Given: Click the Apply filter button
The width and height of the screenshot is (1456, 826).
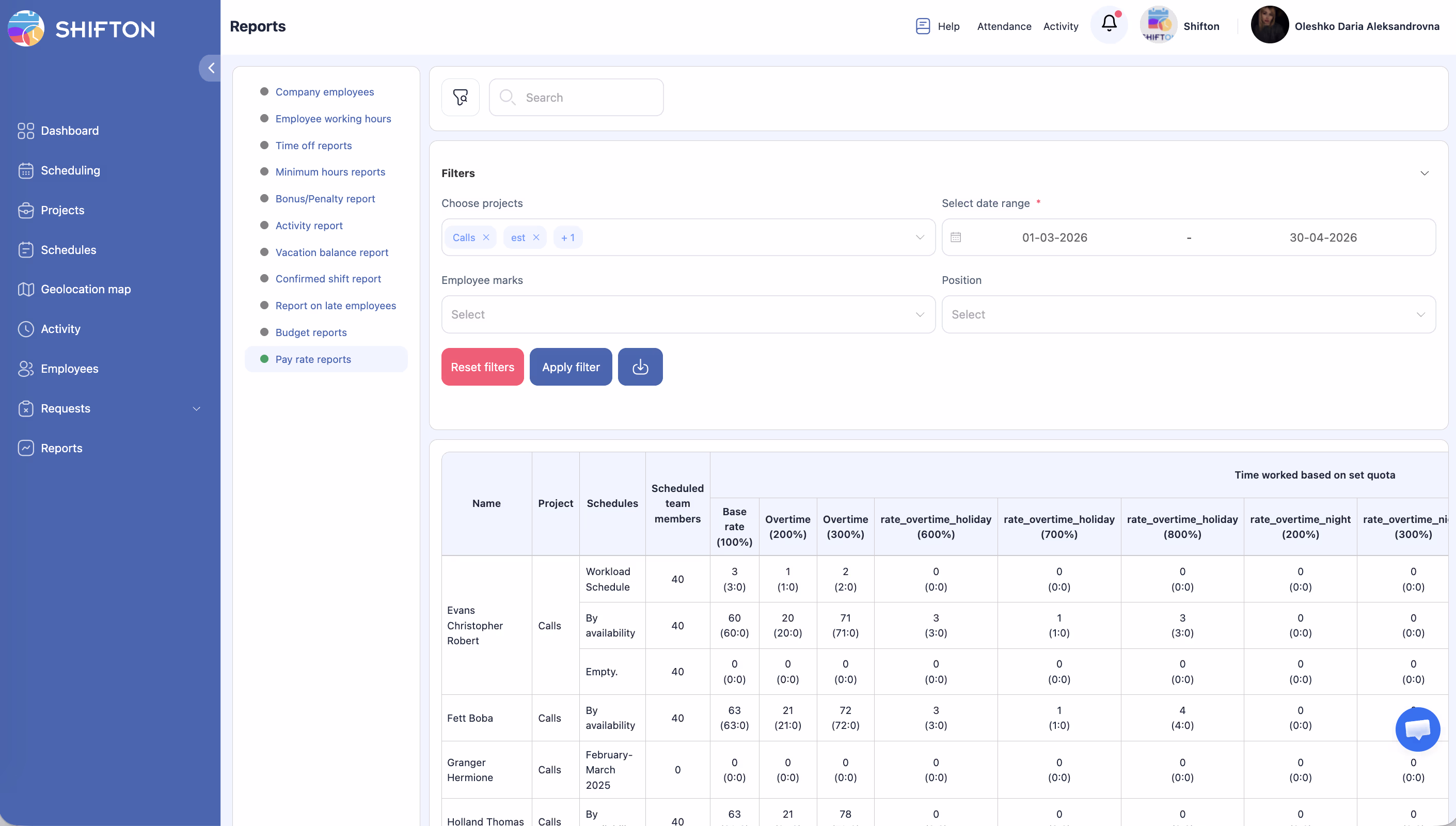Looking at the screenshot, I should click(x=571, y=367).
